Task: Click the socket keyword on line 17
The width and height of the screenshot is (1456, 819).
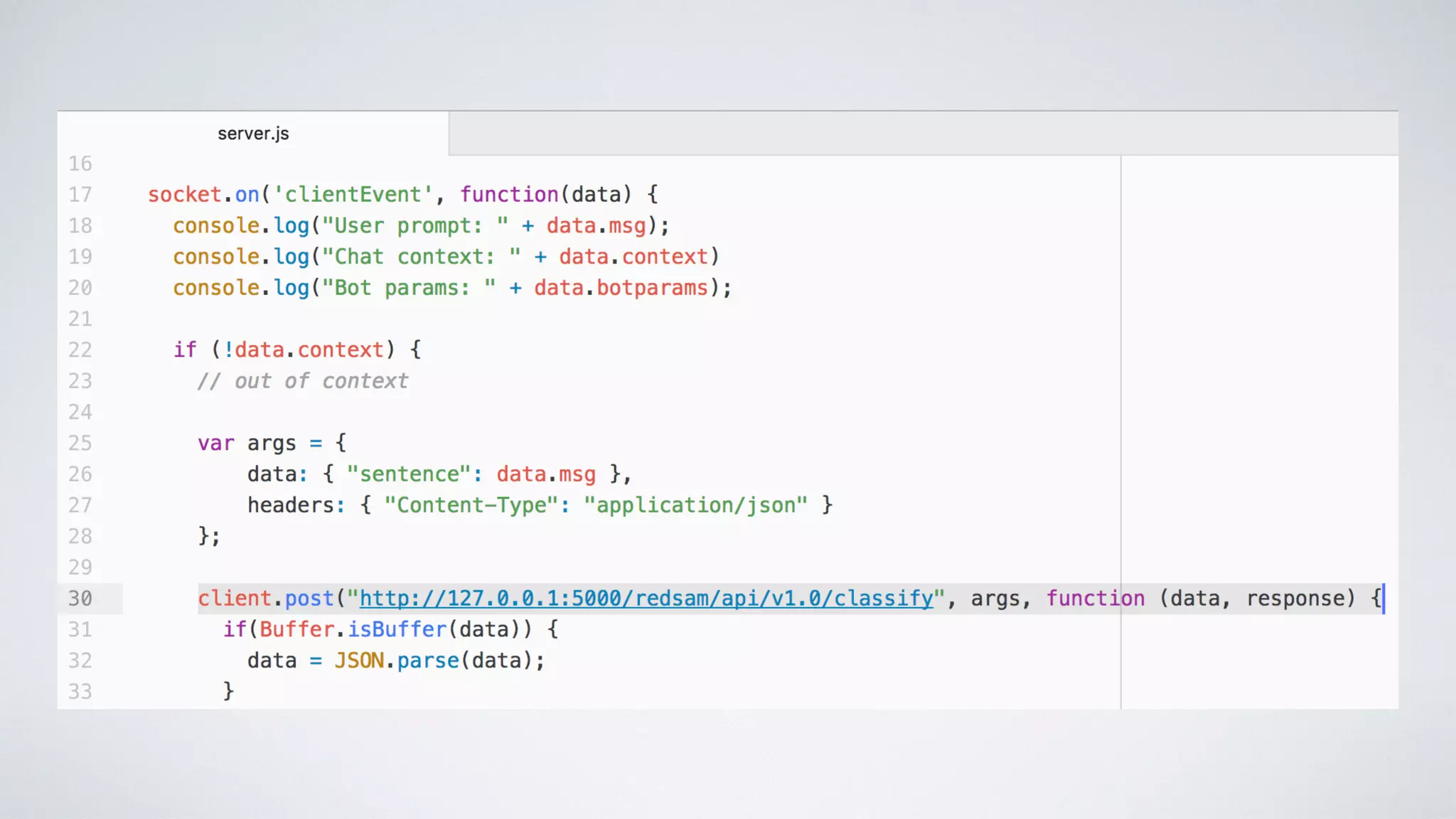Action: (185, 195)
